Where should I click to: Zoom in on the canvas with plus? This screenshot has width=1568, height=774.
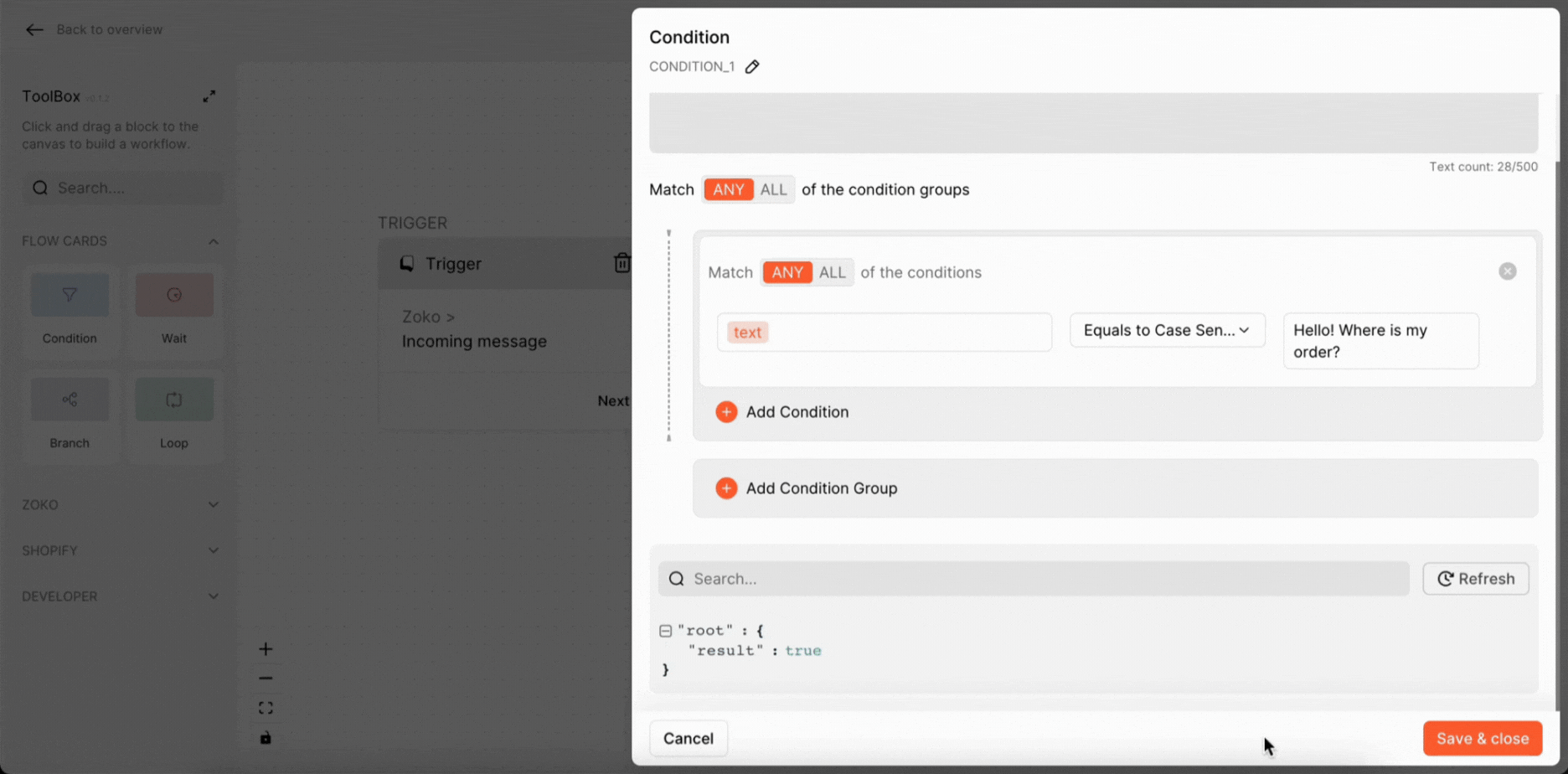pos(266,649)
